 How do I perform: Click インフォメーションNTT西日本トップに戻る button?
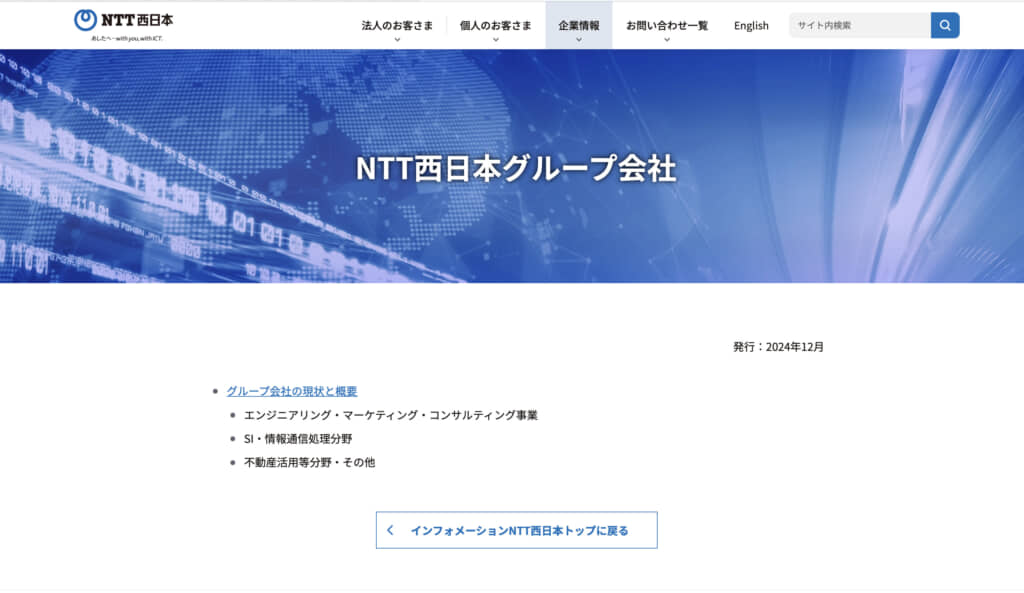[517, 530]
